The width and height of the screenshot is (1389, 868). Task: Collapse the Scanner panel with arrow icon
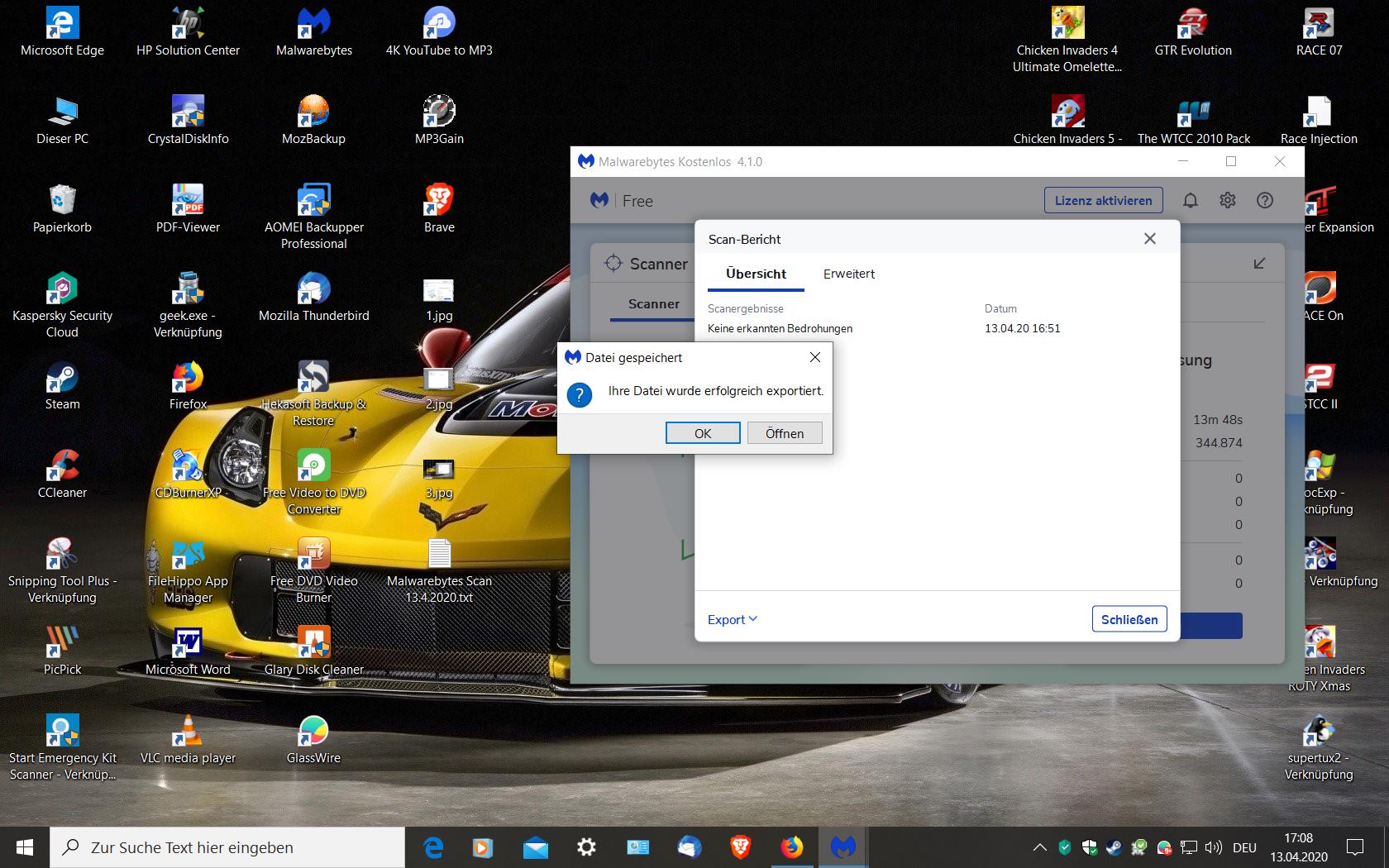click(x=1259, y=264)
